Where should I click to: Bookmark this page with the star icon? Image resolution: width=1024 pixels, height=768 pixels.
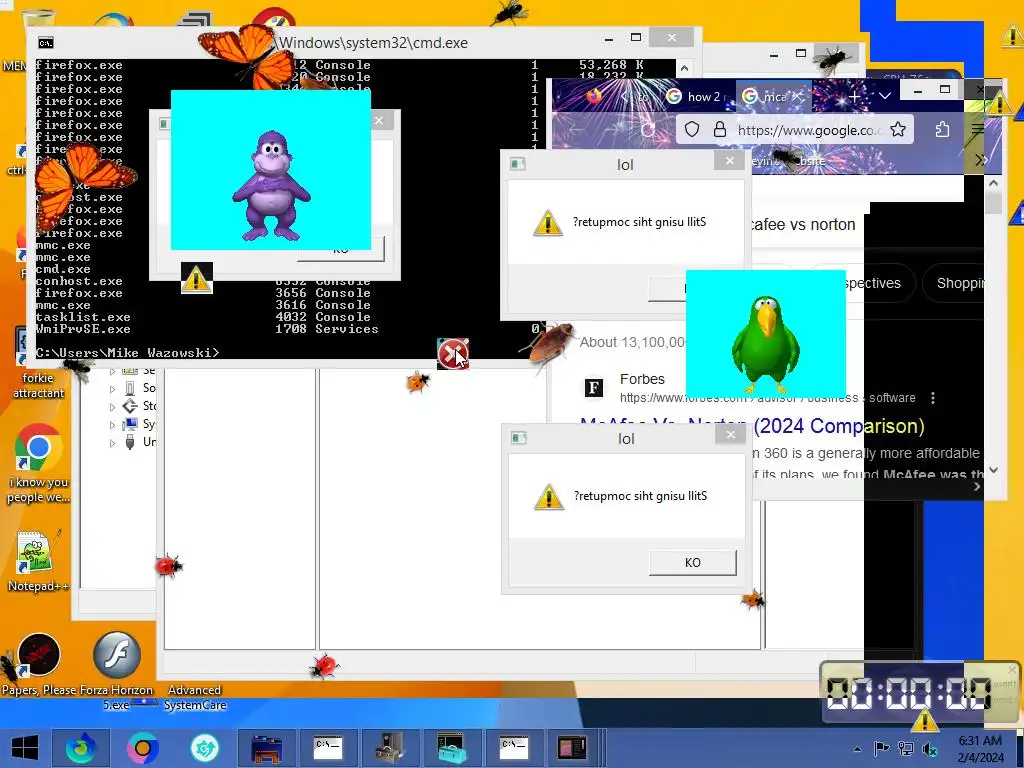click(898, 130)
